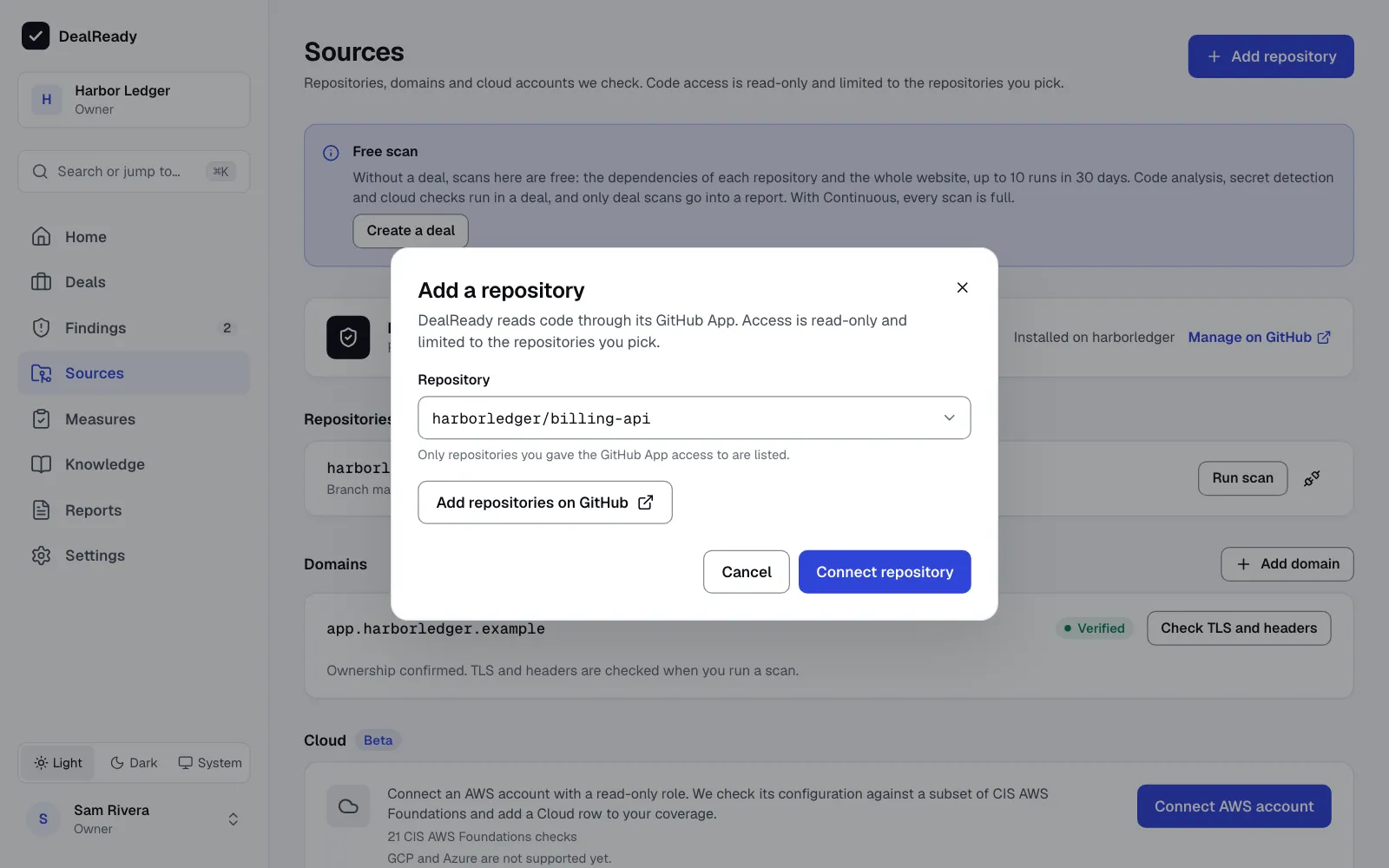Open Manage on GitHub link
Viewport: 1389px width, 868px height.
click(1259, 338)
